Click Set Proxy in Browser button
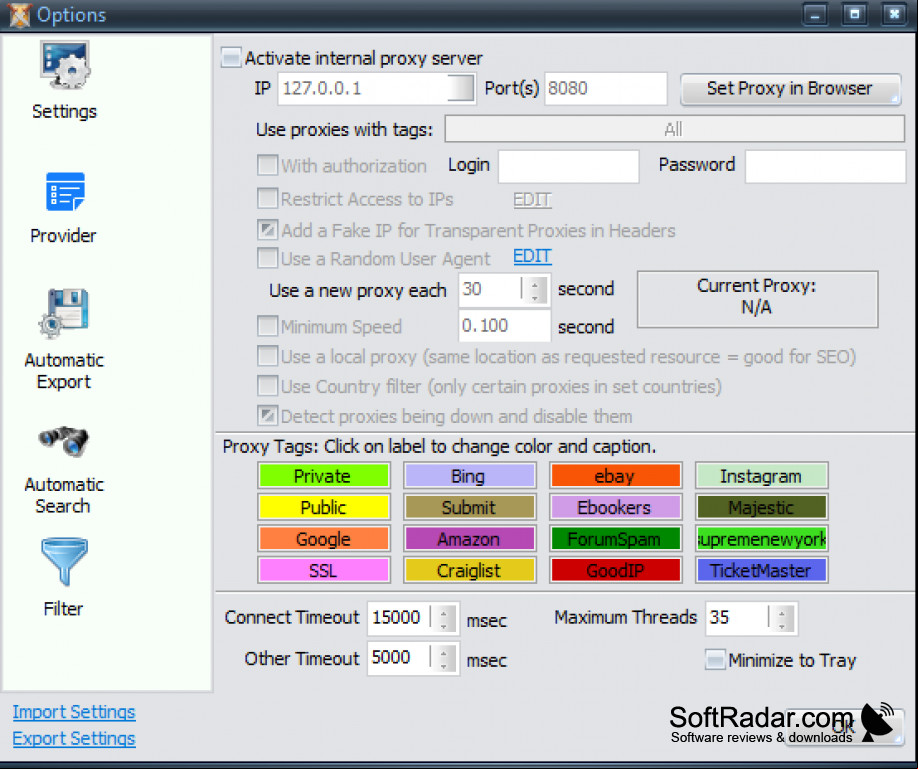The height and width of the screenshot is (769, 918). pyautogui.click(x=790, y=89)
